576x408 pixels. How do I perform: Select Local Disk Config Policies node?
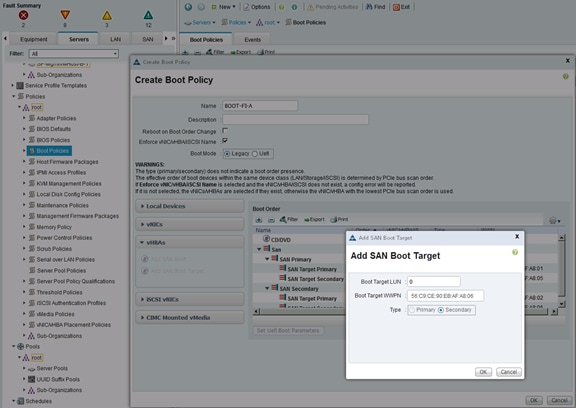(x=68, y=194)
